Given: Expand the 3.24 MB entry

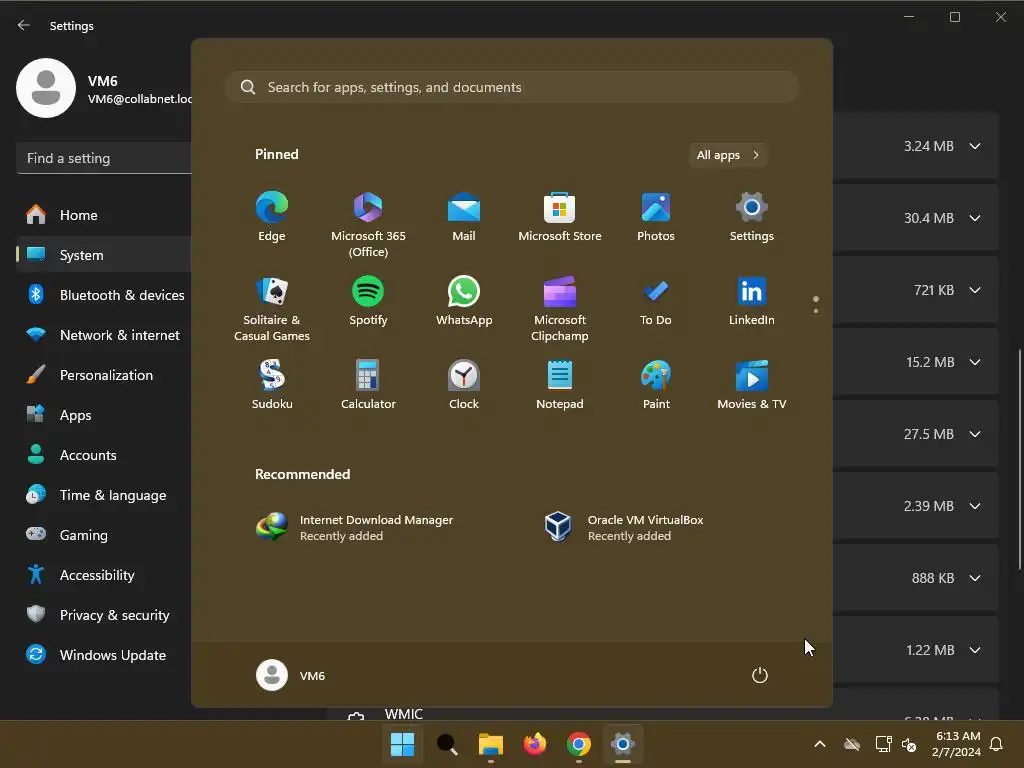Looking at the screenshot, I should [x=975, y=146].
